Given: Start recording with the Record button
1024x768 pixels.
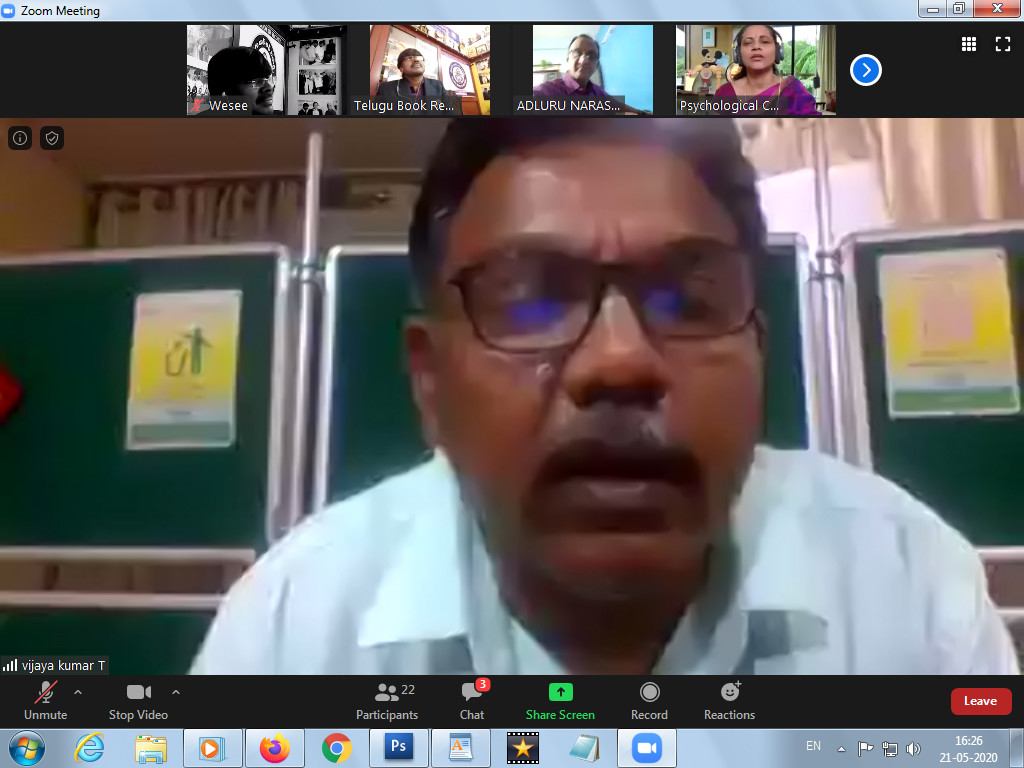Looking at the screenshot, I should (x=649, y=701).
